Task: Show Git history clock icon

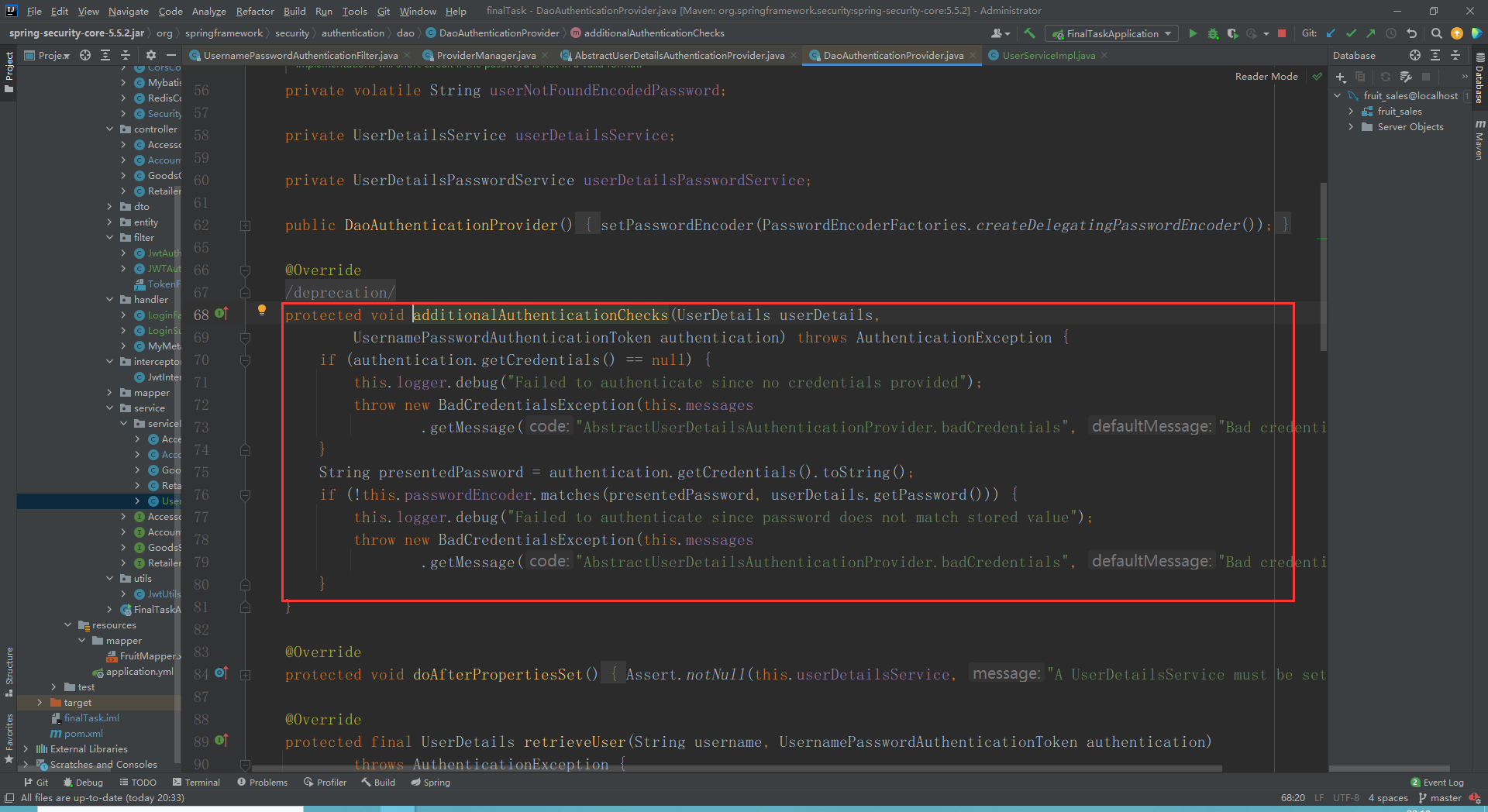Action: 1391,33
